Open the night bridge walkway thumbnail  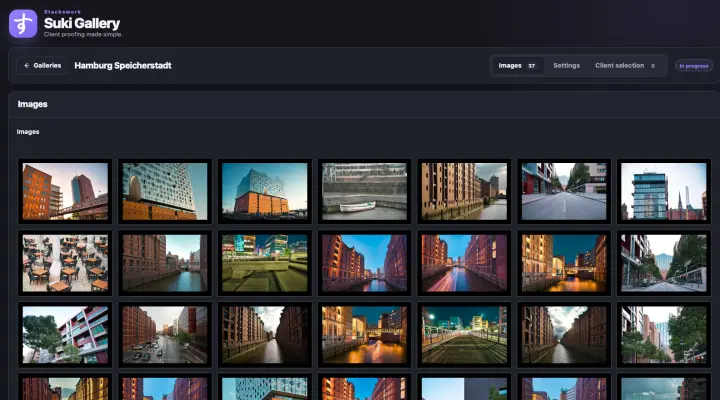[464, 335]
